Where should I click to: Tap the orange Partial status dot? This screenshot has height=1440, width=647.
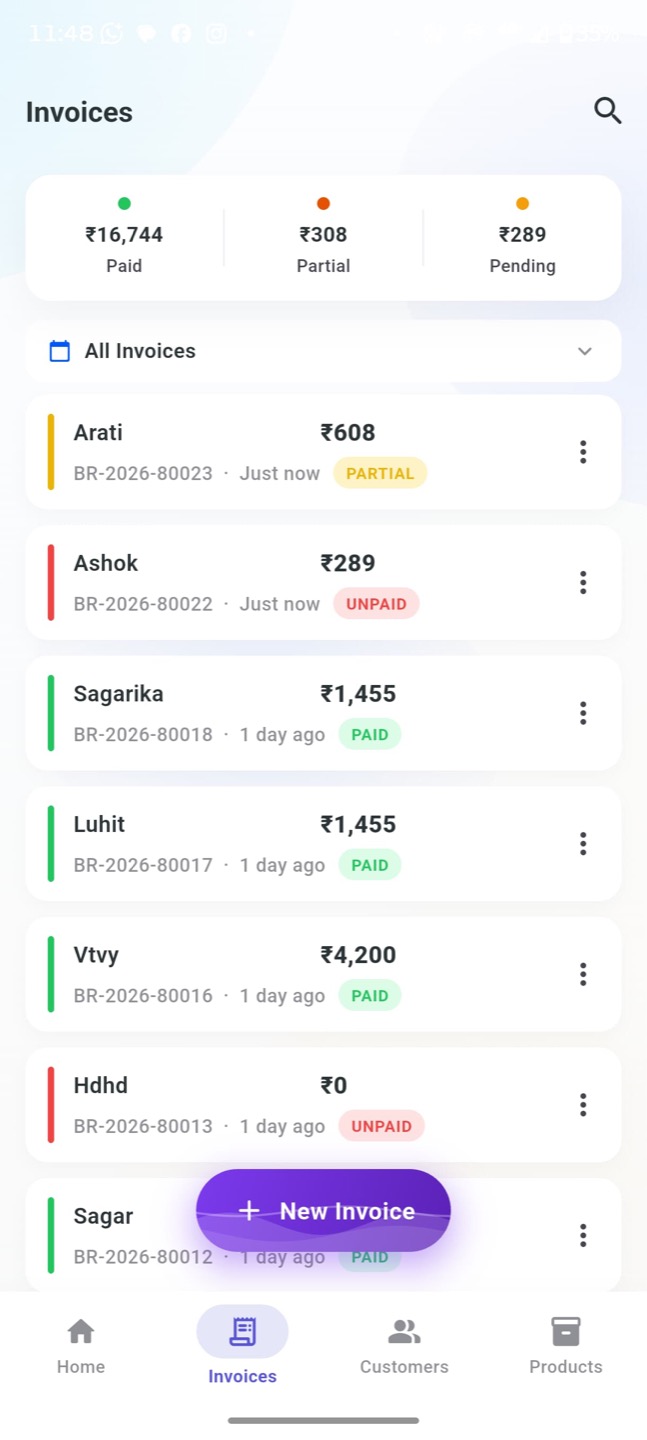(323, 203)
